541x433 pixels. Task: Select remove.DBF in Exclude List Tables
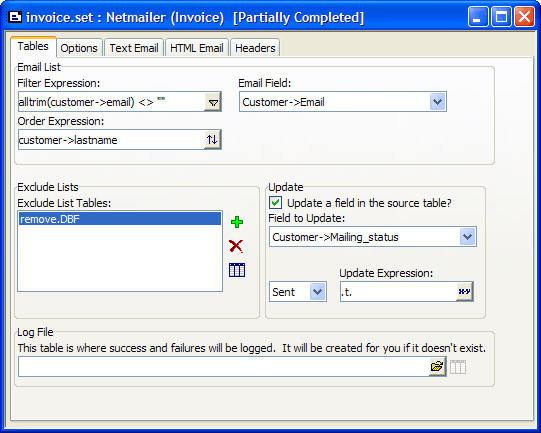120,219
